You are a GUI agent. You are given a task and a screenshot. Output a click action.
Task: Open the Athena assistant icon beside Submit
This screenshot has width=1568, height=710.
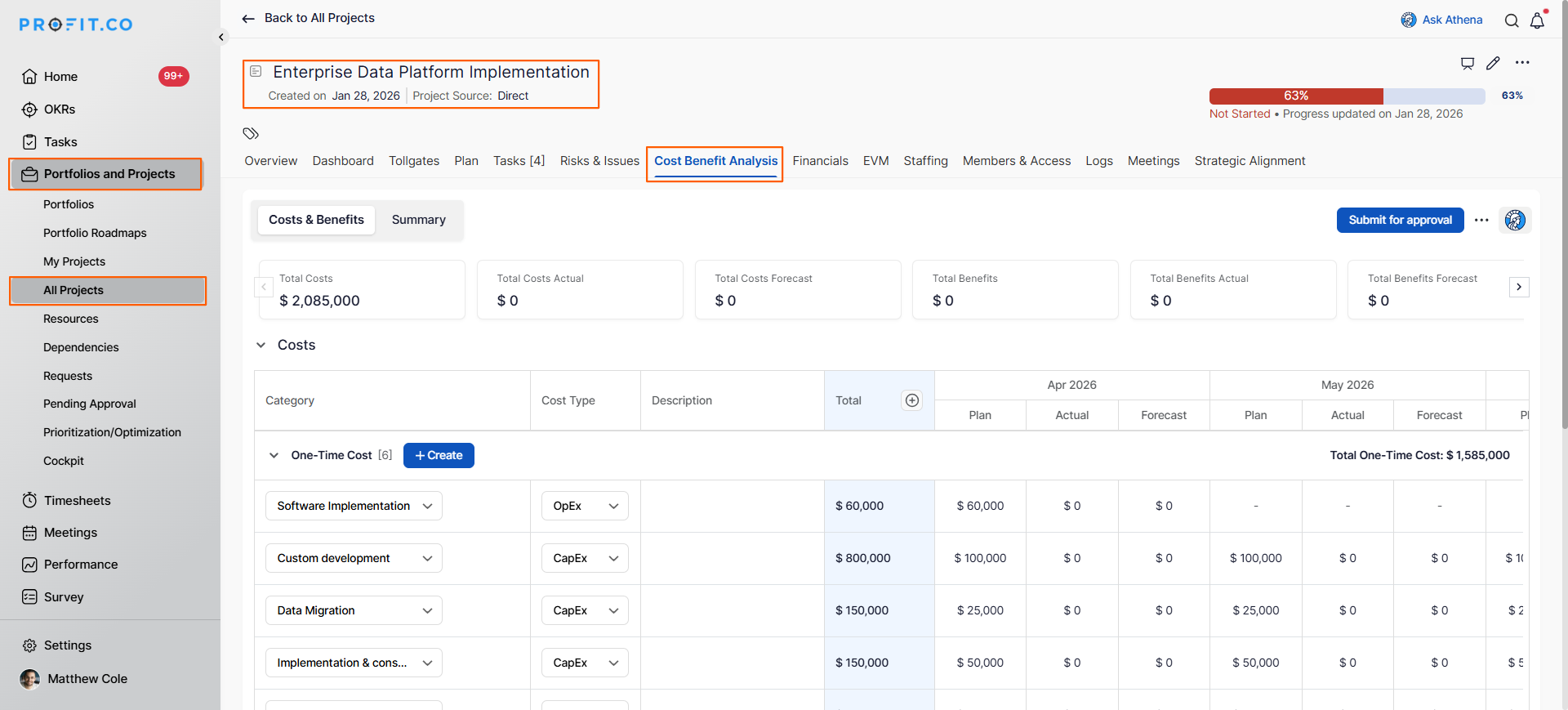click(1515, 220)
